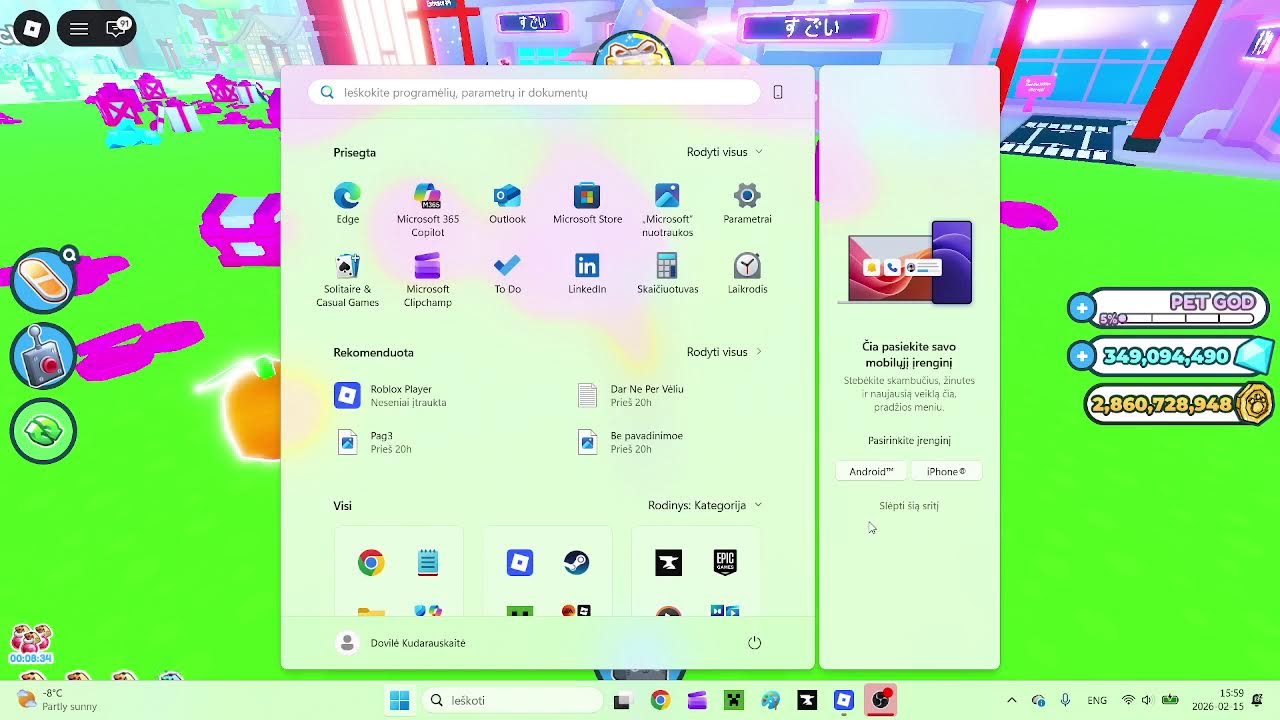Open Task View on the taskbar
This screenshot has height=720, width=1280.
click(x=622, y=701)
